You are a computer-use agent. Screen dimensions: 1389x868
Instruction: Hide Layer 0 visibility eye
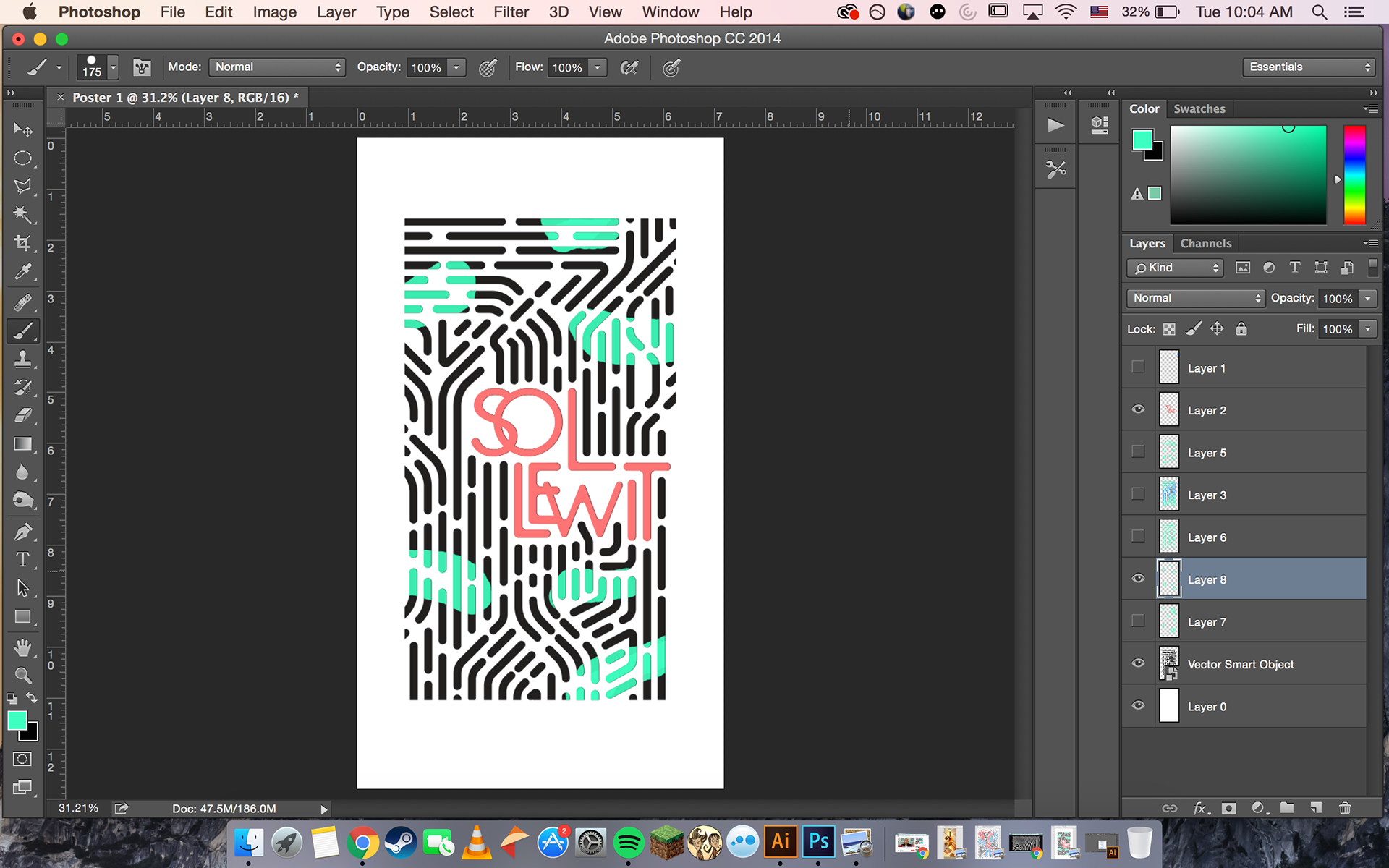tap(1138, 705)
